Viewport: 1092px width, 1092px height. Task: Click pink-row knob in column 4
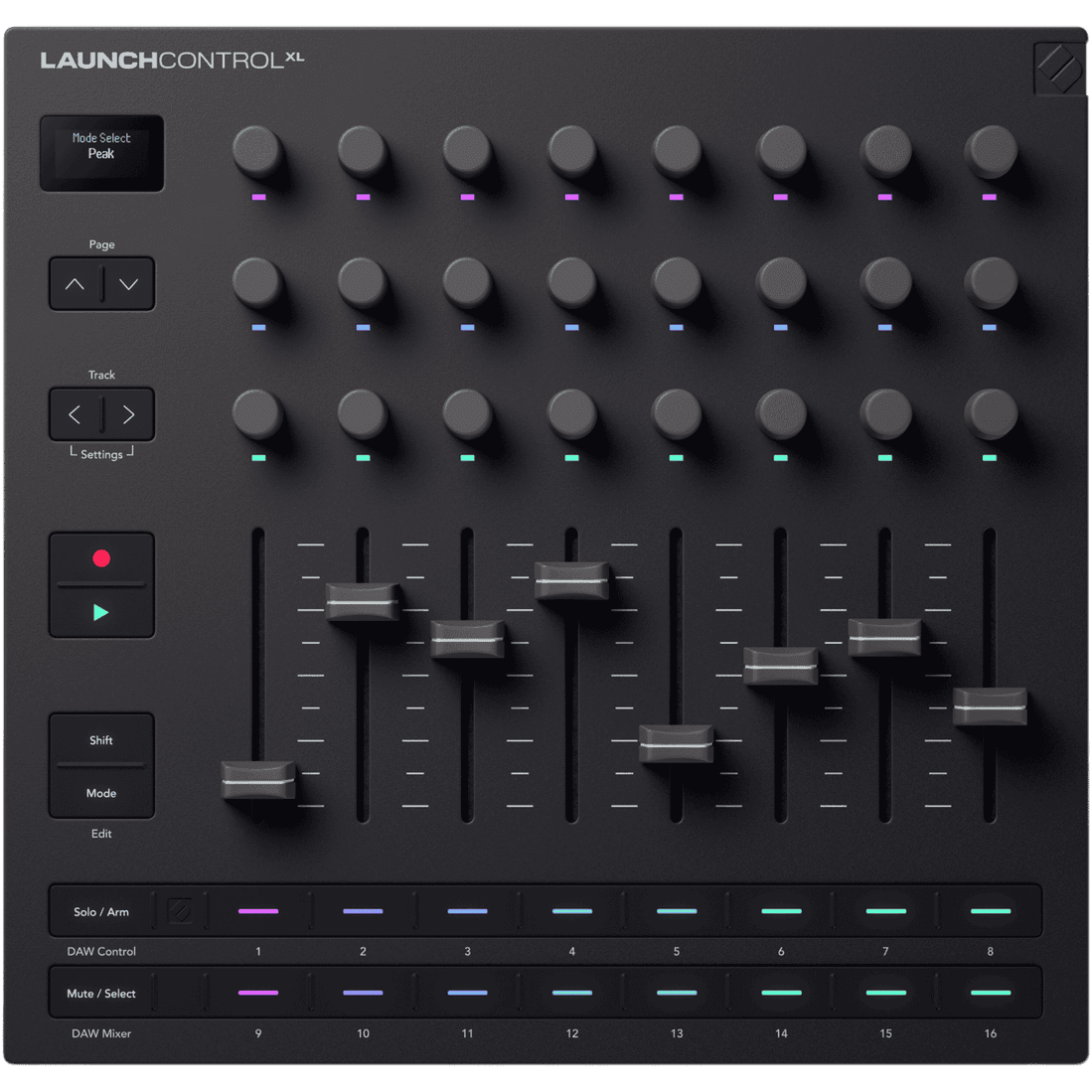[x=572, y=150]
